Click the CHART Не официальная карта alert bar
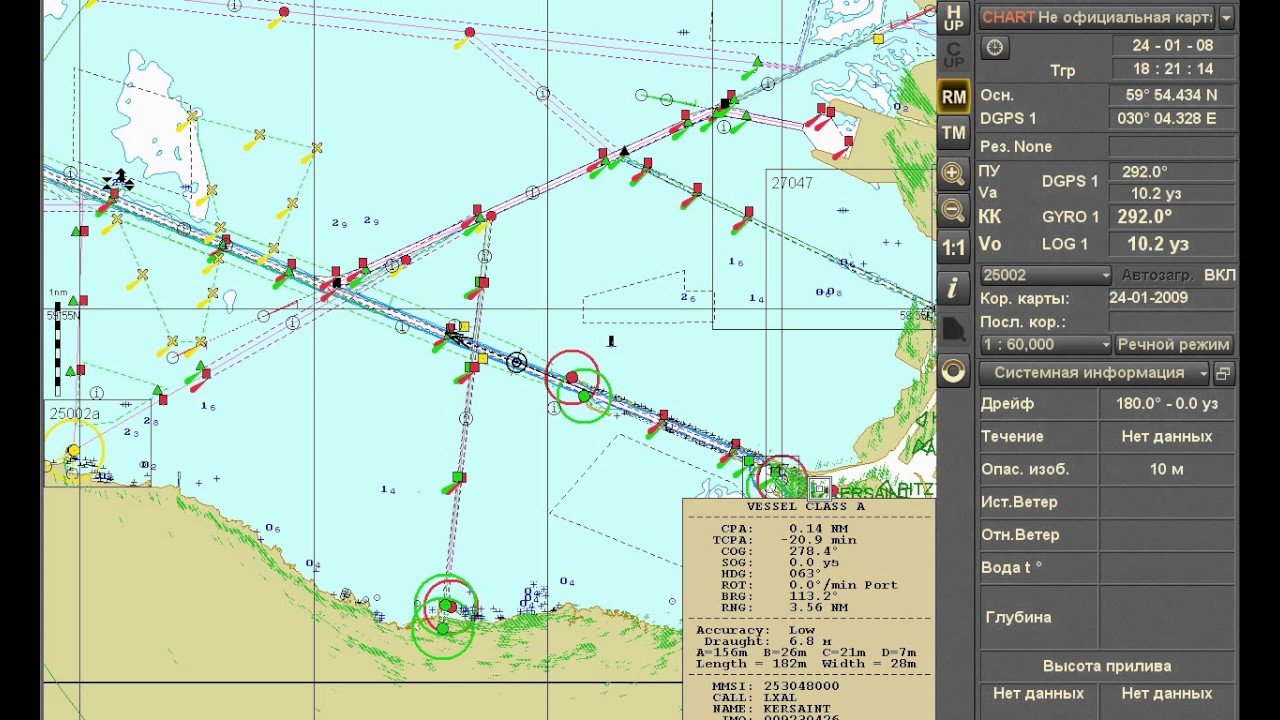The width and height of the screenshot is (1280, 720). coord(1096,17)
